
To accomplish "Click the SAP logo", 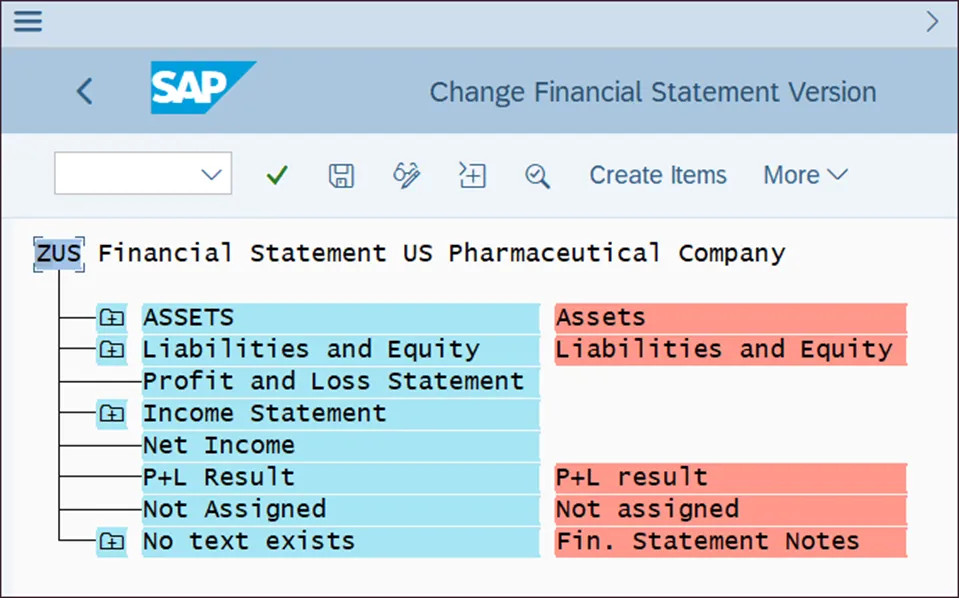I will 202,88.
